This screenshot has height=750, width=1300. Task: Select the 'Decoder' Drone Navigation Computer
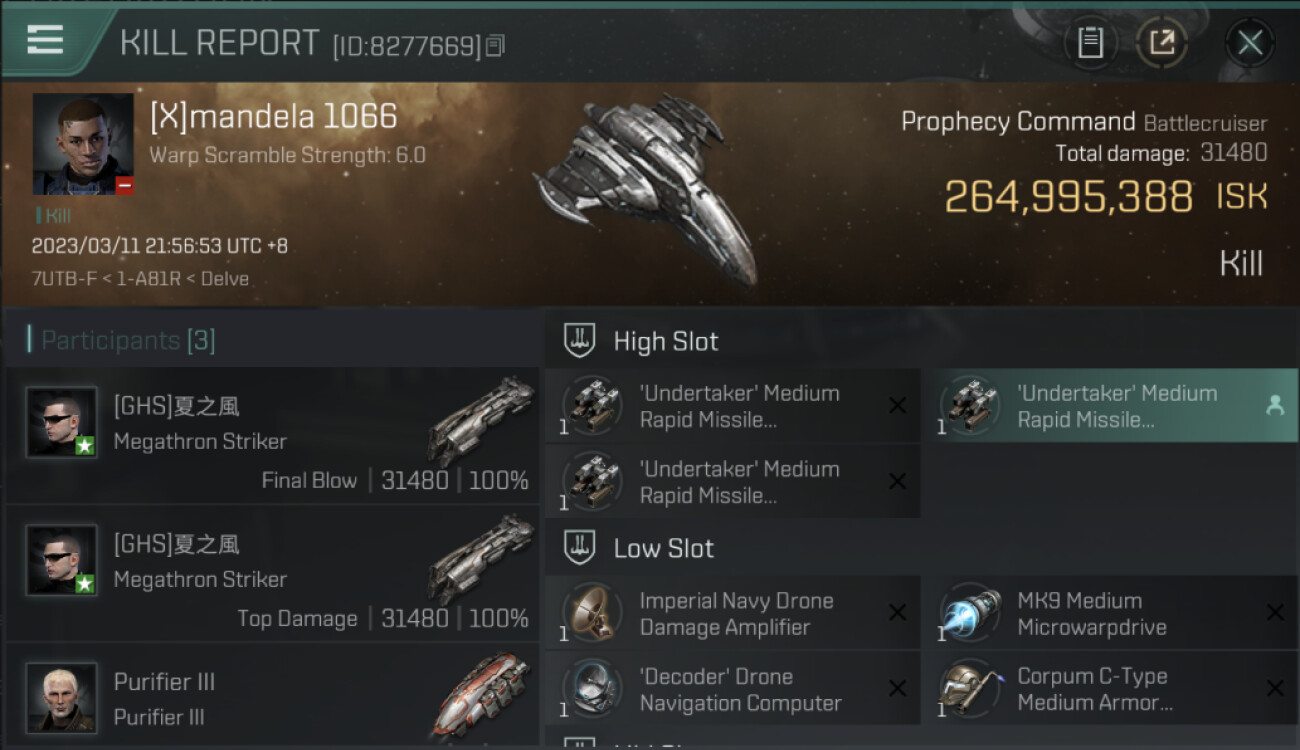[733, 688]
